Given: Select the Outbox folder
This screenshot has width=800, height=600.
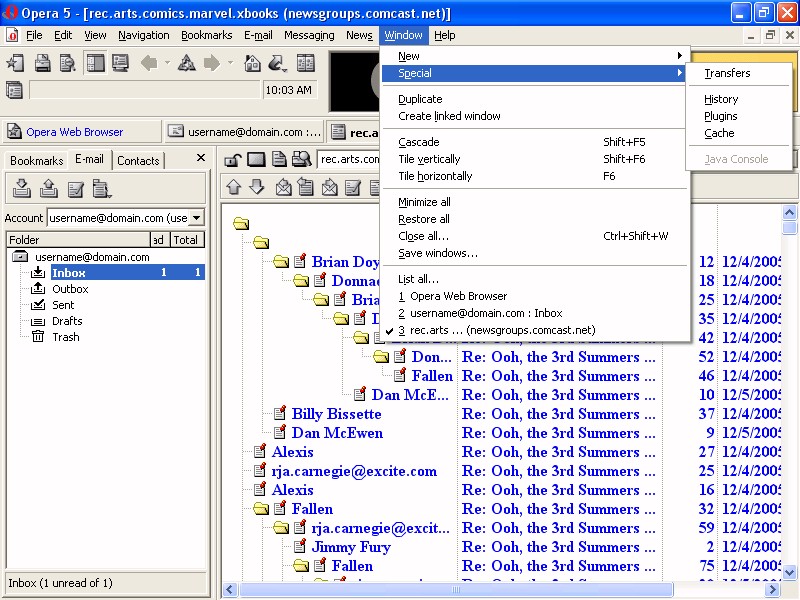Looking at the screenshot, I should 70,289.
